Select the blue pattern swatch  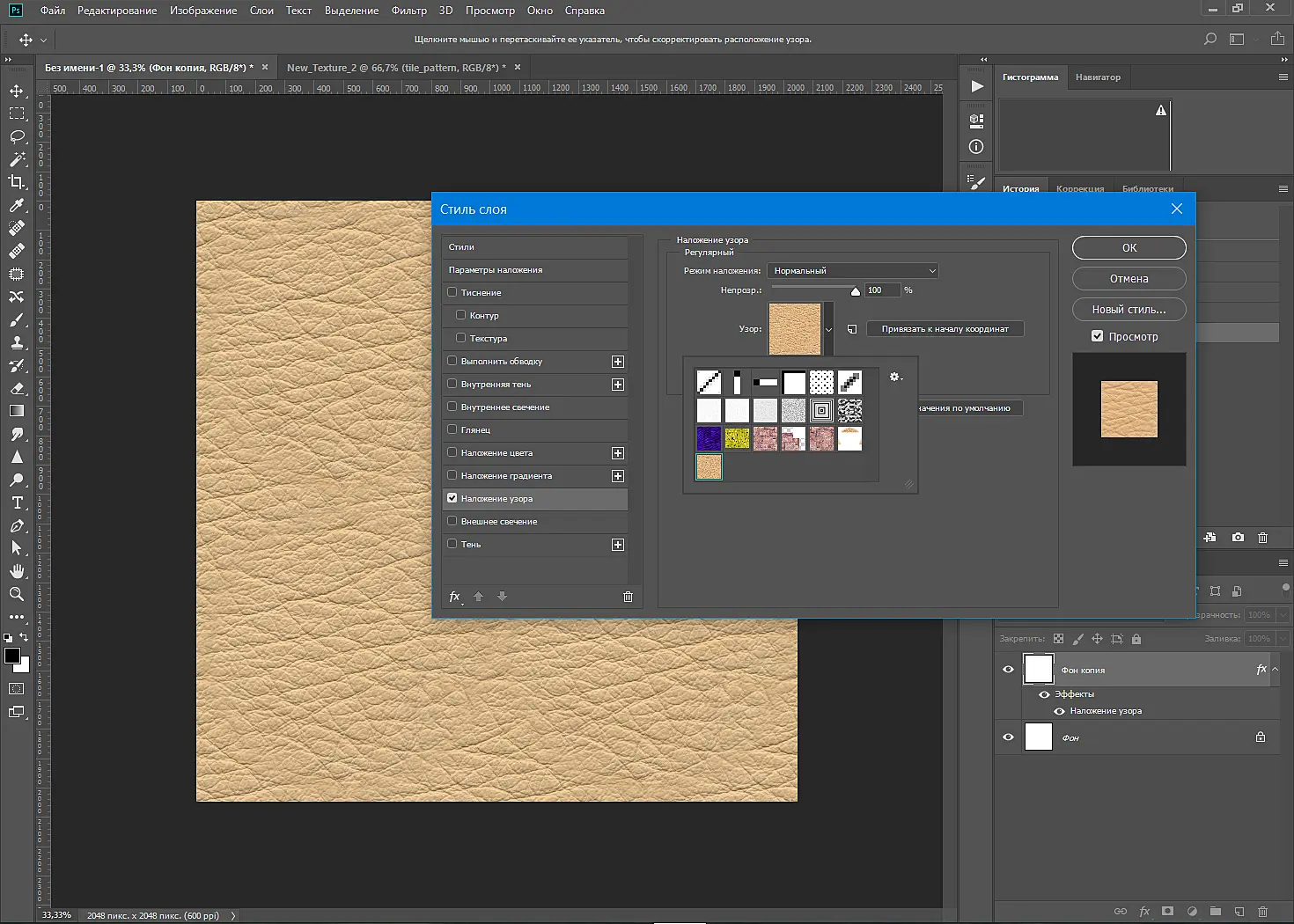tap(709, 438)
